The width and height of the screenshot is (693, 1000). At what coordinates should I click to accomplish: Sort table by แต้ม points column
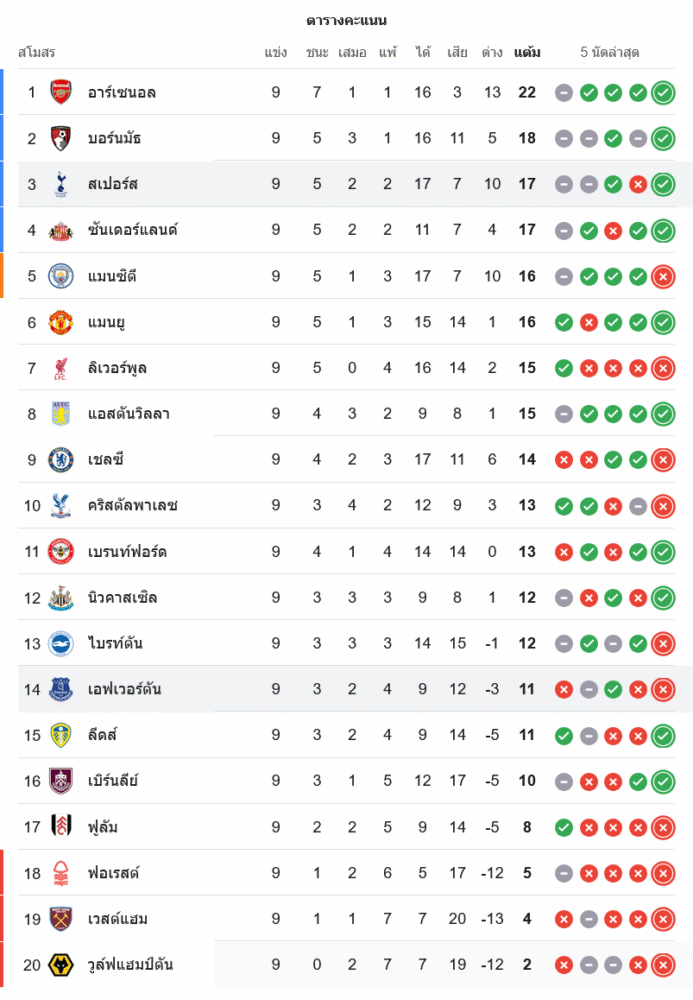click(x=527, y=52)
